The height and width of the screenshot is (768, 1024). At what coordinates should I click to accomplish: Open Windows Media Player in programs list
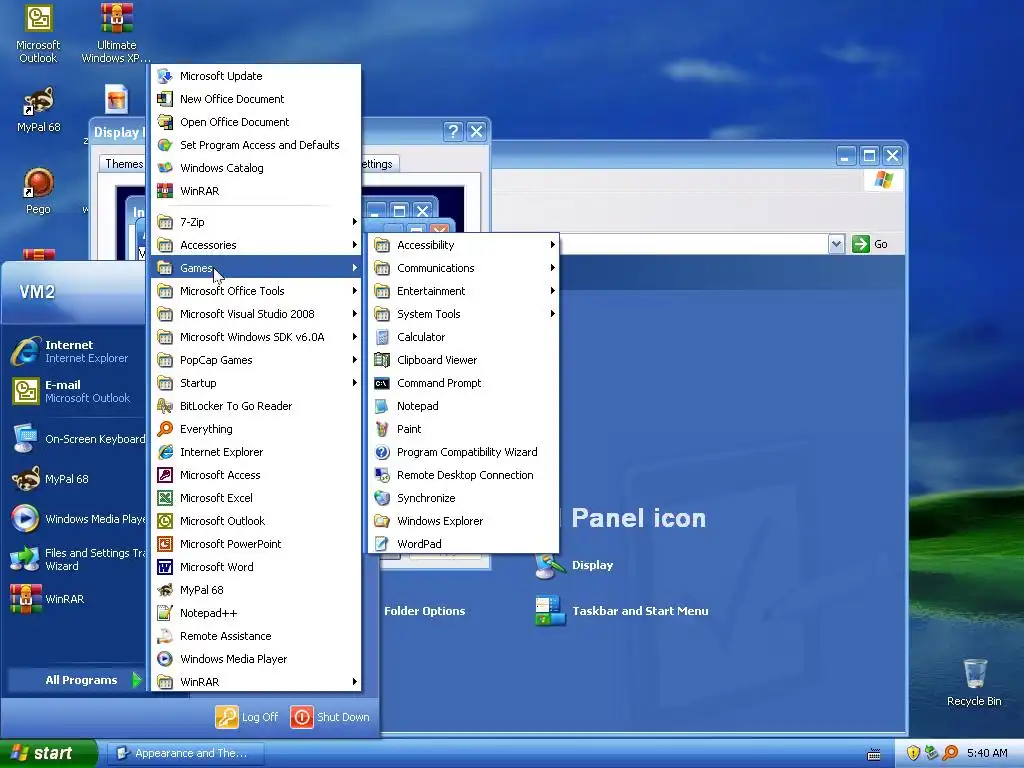[256, 658]
